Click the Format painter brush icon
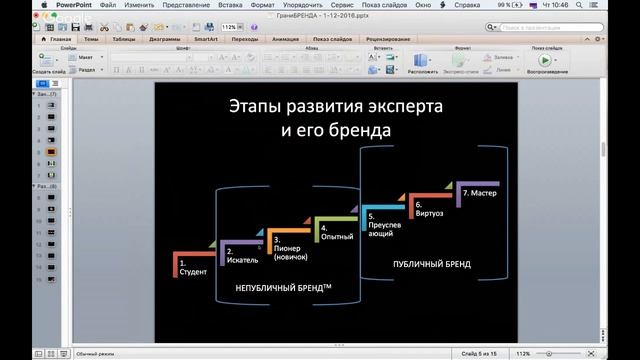This screenshot has height=360, width=640. coord(143,27)
